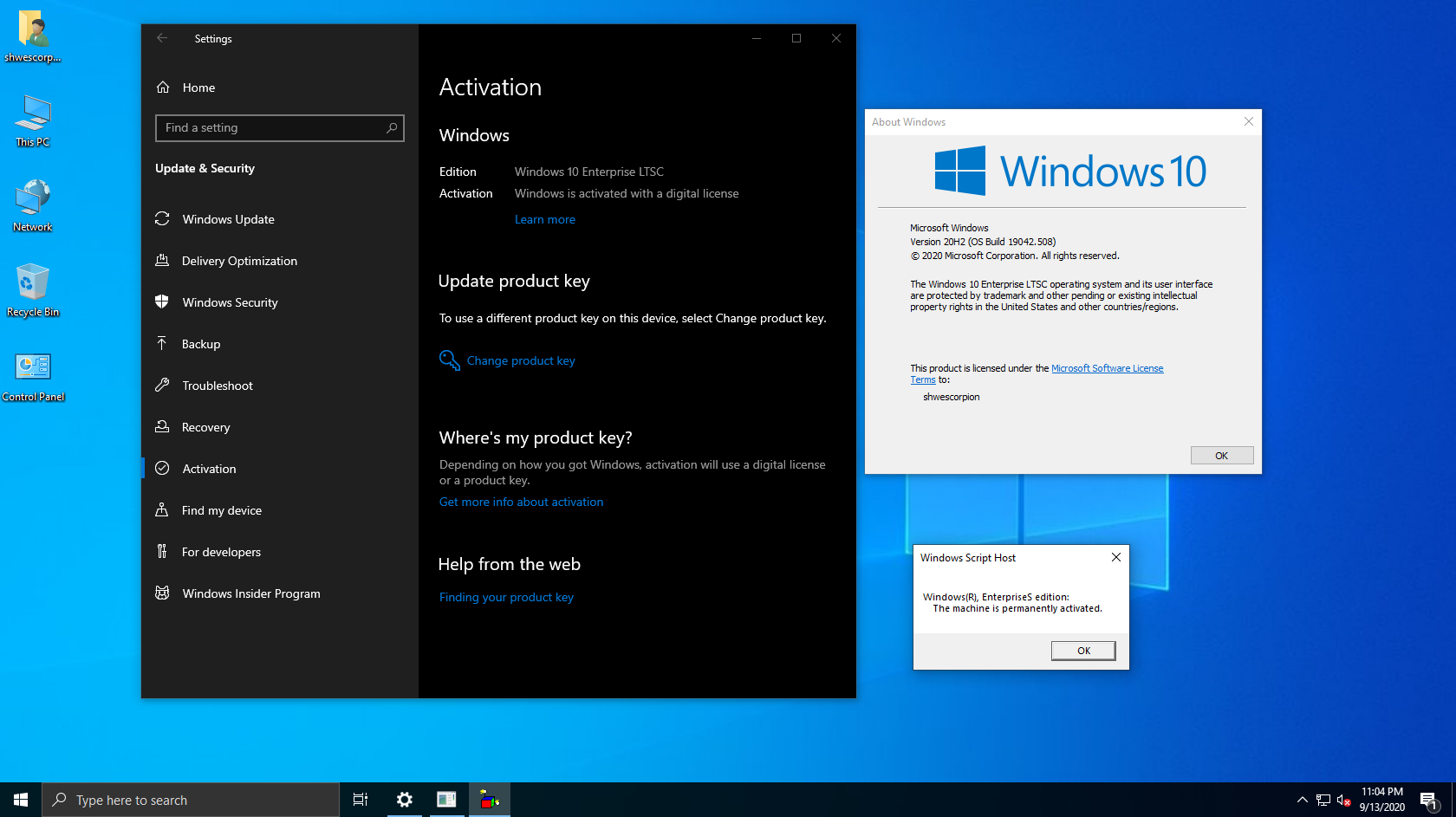Click OK in the About Windows dialog
The width and height of the screenshot is (1456, 817).
point(1221,456)
